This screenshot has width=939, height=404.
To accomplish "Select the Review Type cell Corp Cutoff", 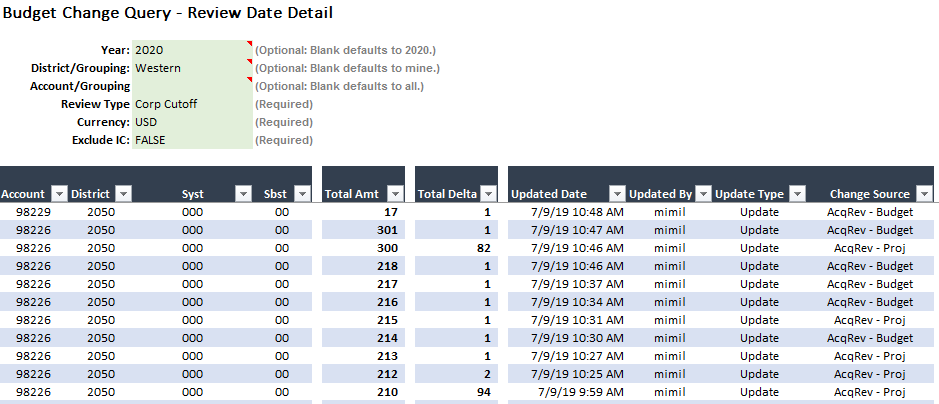I will pyautogui.click(x=192, y=104).
